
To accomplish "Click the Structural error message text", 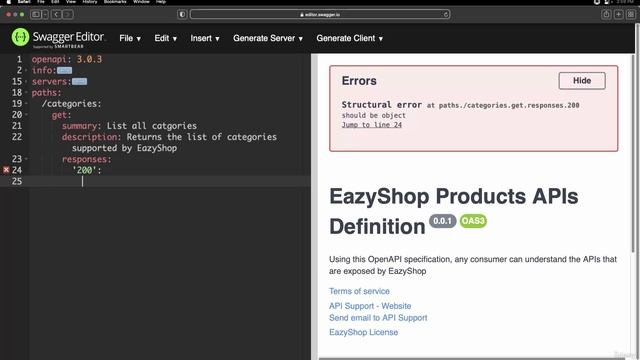I will 460,110.
